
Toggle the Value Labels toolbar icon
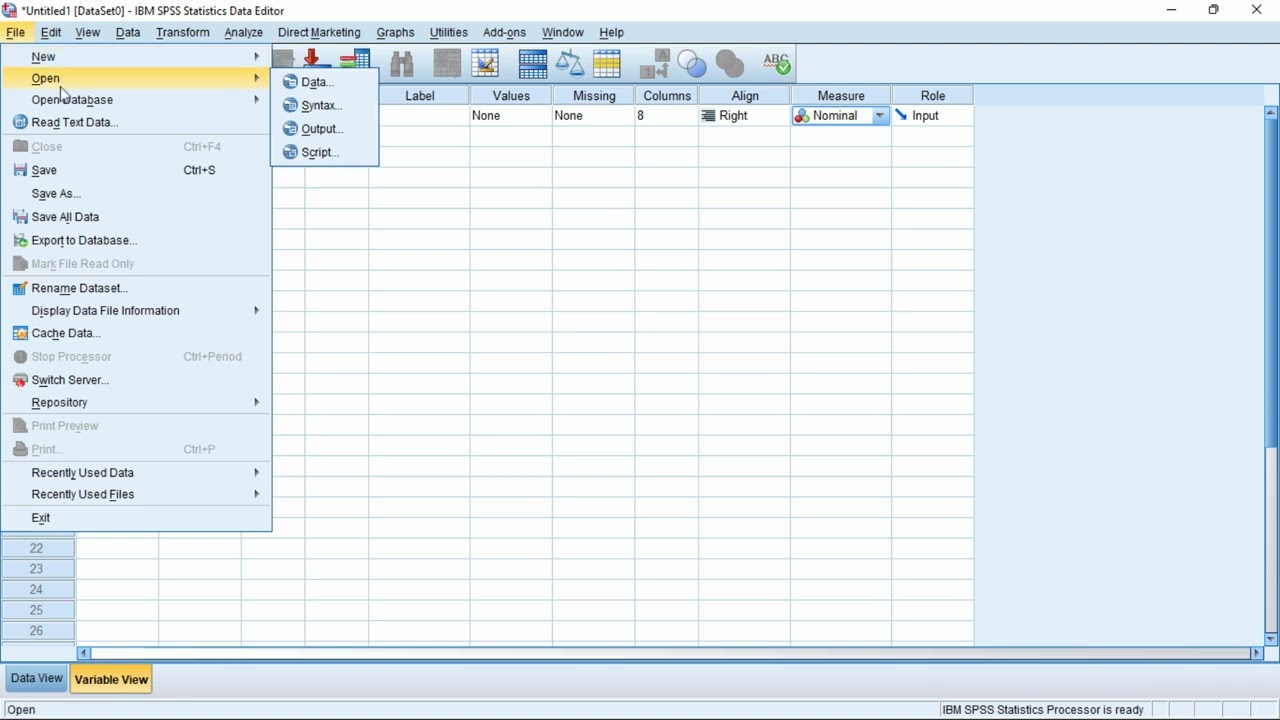(x=654, y=65)
